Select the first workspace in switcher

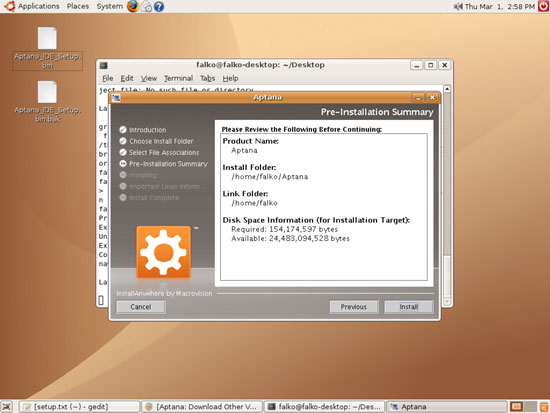[516, 407]
